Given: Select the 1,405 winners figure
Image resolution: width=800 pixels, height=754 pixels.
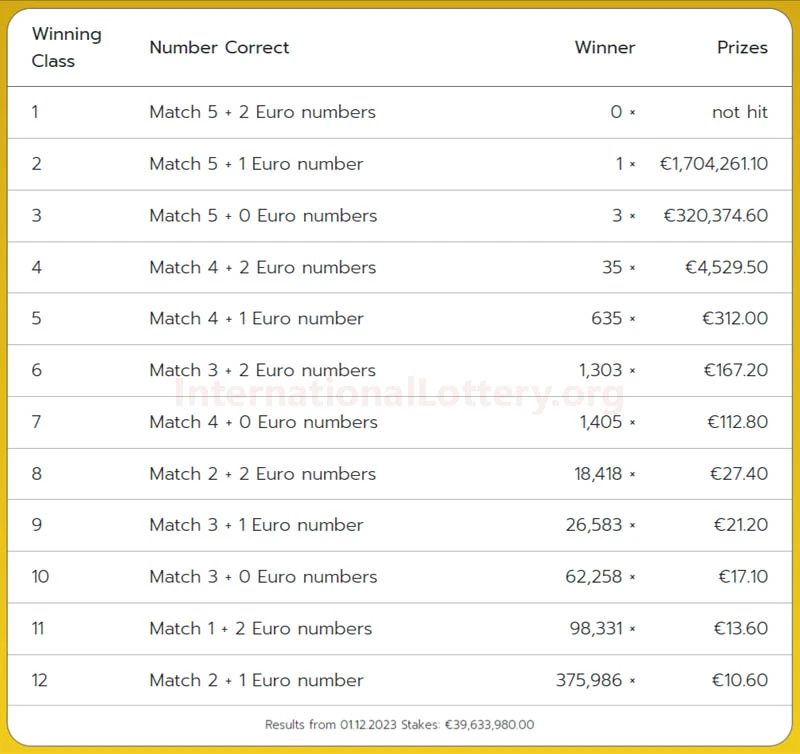Looking at the screenshot, I should (x=601, y=422).
